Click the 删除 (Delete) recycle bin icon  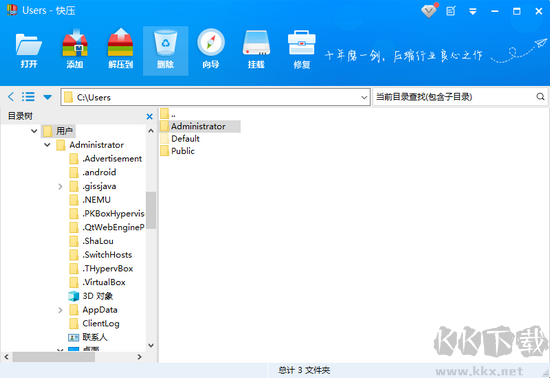tap(166, 50)
